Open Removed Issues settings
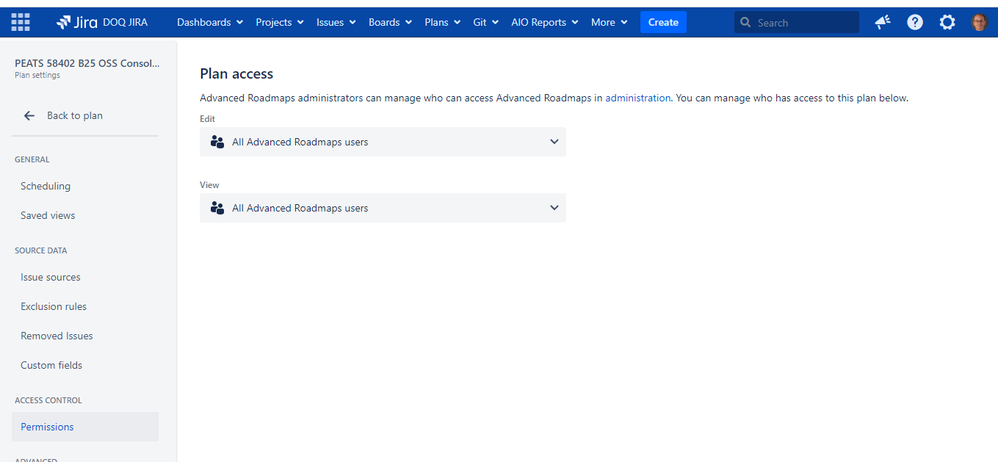The width and height of the screenshot is (998, 462). 85,336
